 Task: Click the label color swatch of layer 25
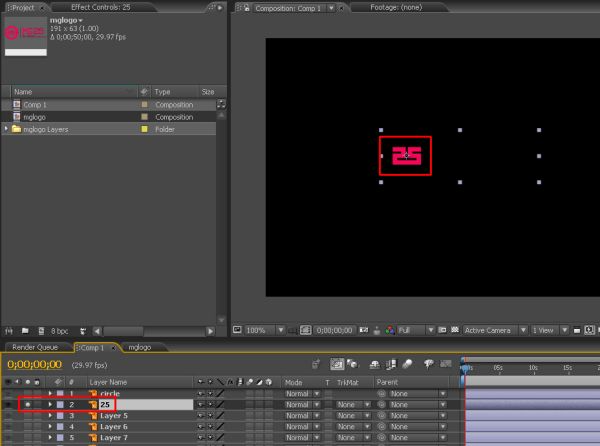(60, 404)
